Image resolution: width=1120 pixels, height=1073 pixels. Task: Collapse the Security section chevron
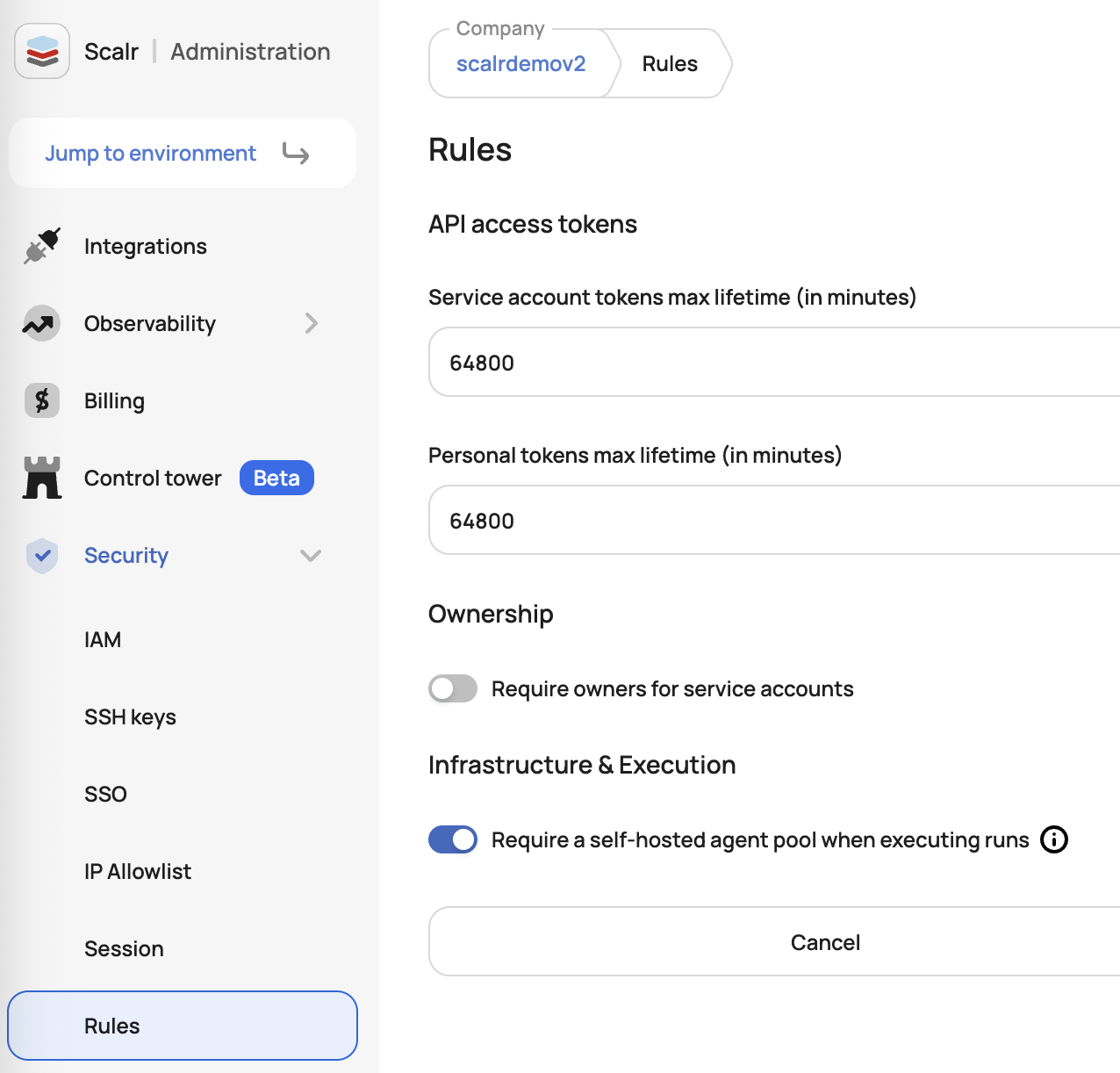311,555
